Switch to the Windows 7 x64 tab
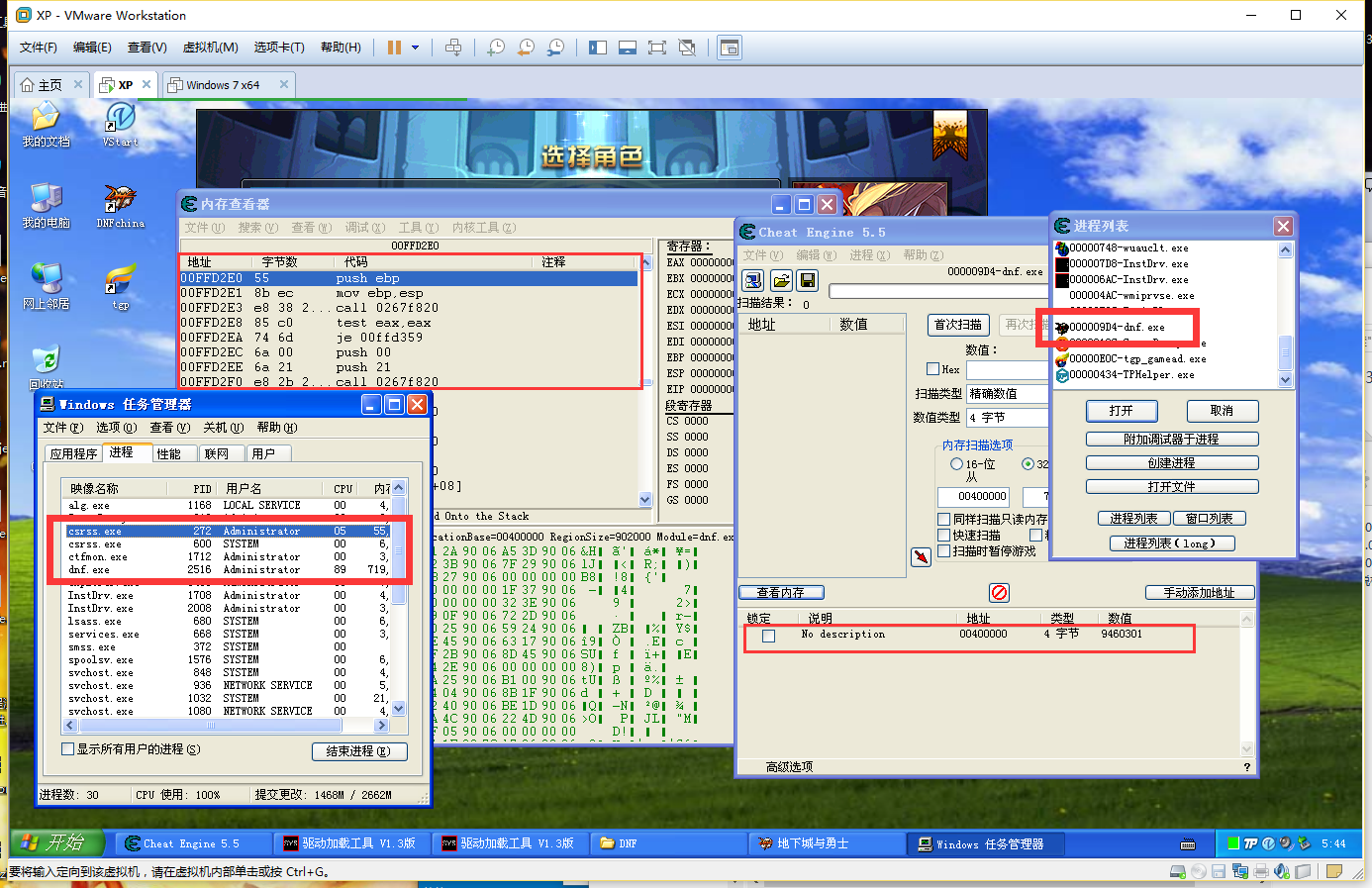1372x888 pixels. [223, 85]
